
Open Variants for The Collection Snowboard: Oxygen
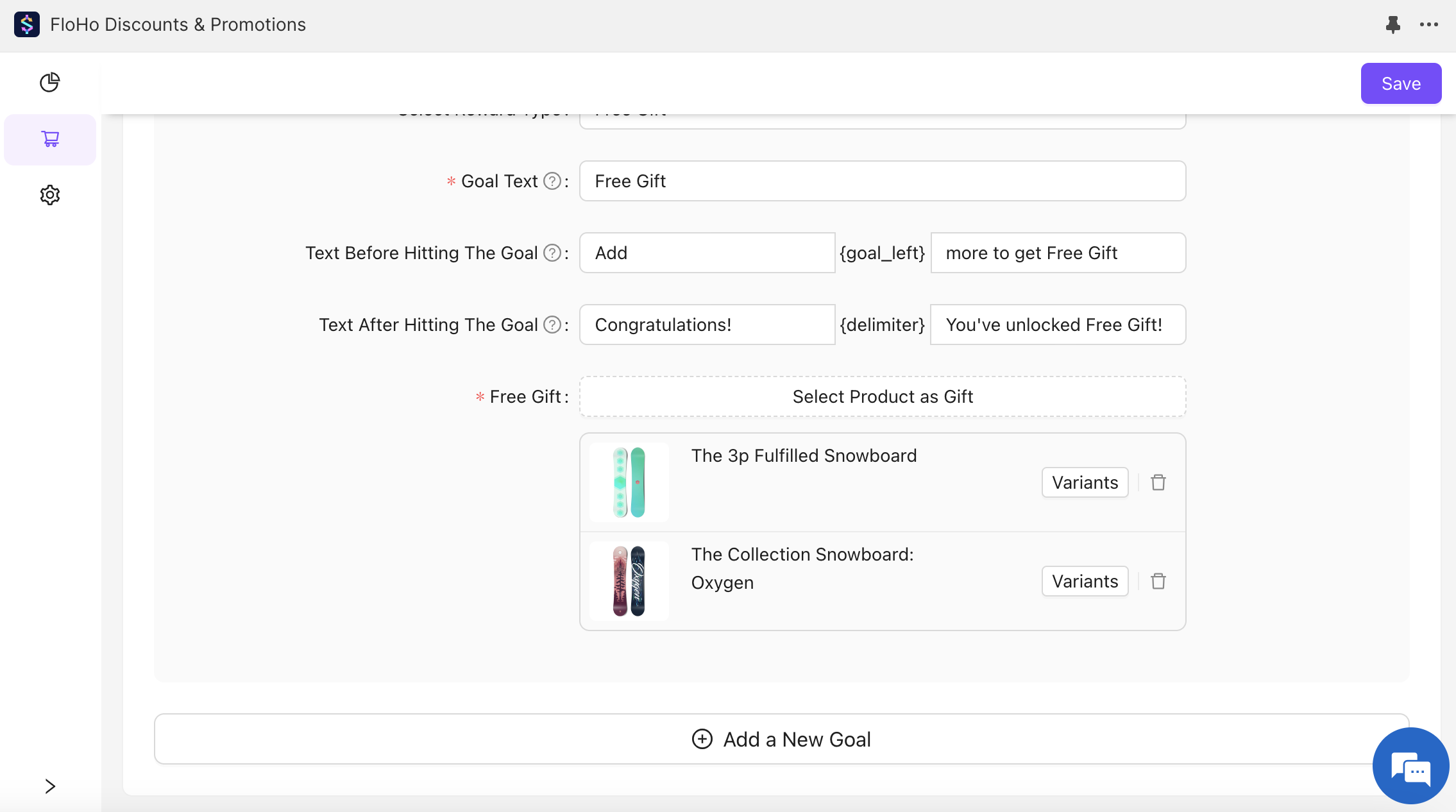pyautogui.click(x=1085, y=581)
